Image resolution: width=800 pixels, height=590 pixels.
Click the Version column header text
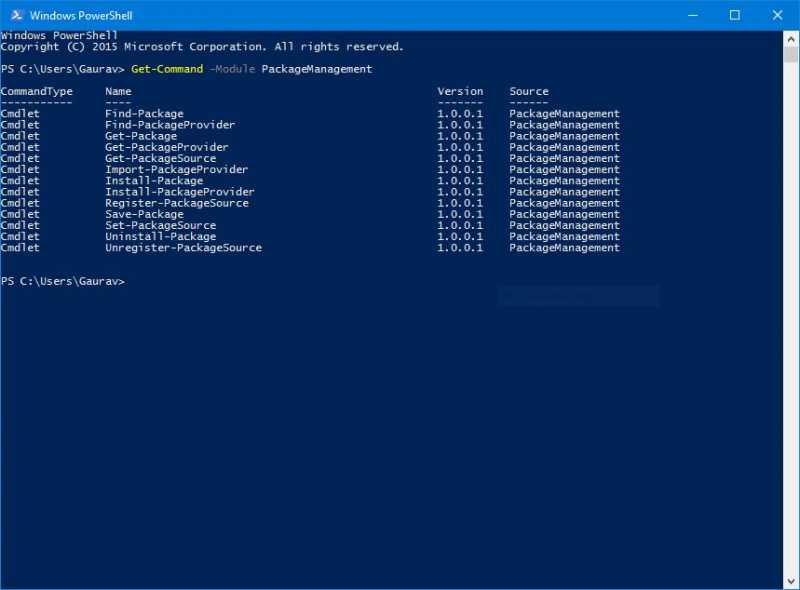459,90
